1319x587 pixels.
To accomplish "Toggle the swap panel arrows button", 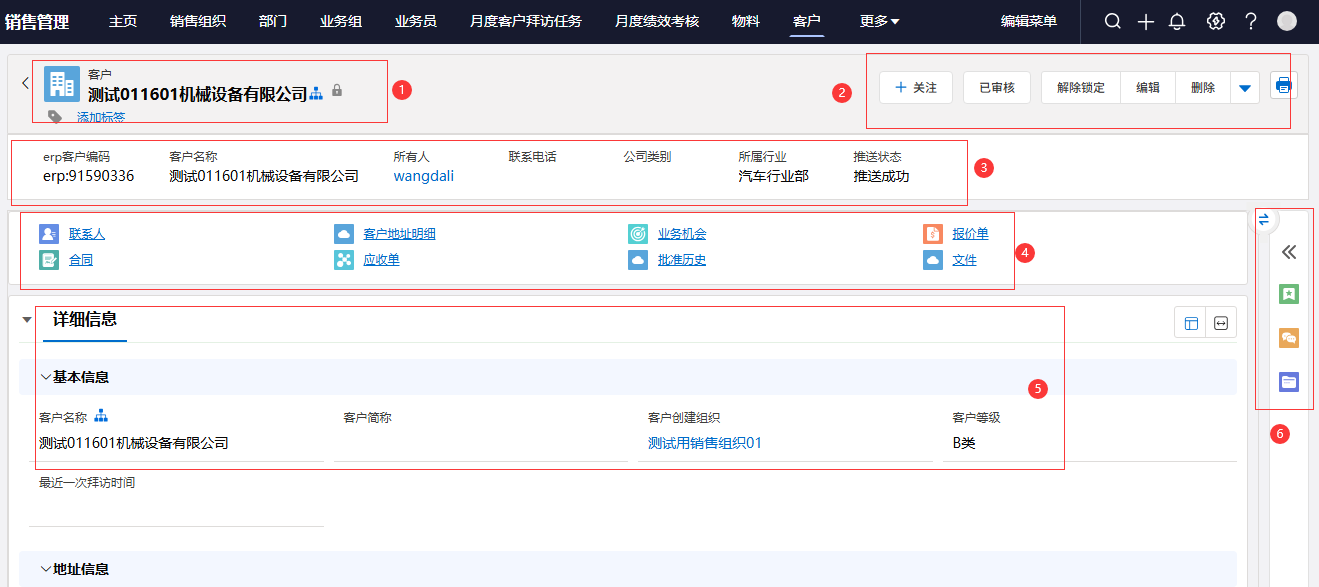I will 1263,219.
